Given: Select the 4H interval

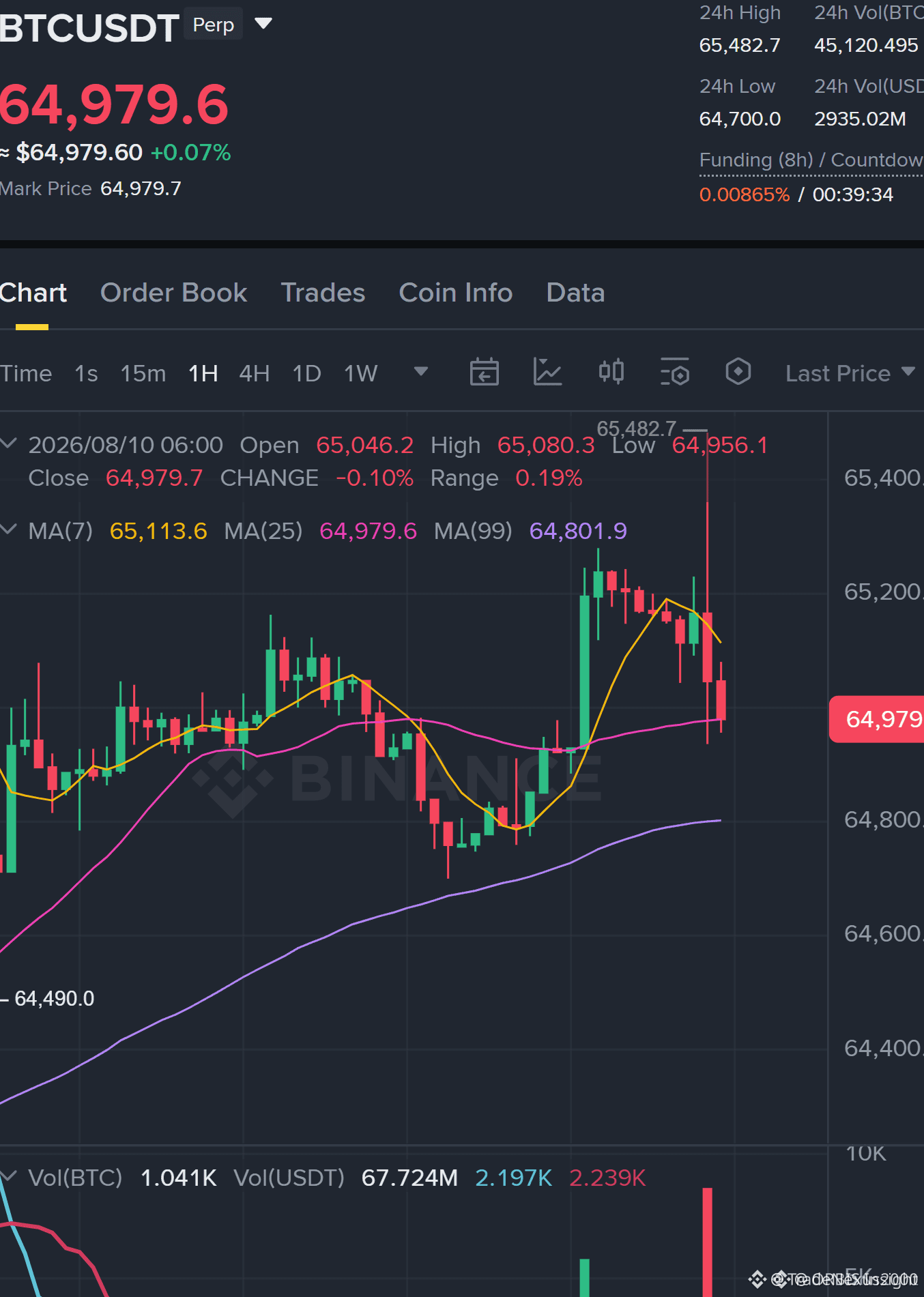Looking at the screenshot, I should click(254, 373).
